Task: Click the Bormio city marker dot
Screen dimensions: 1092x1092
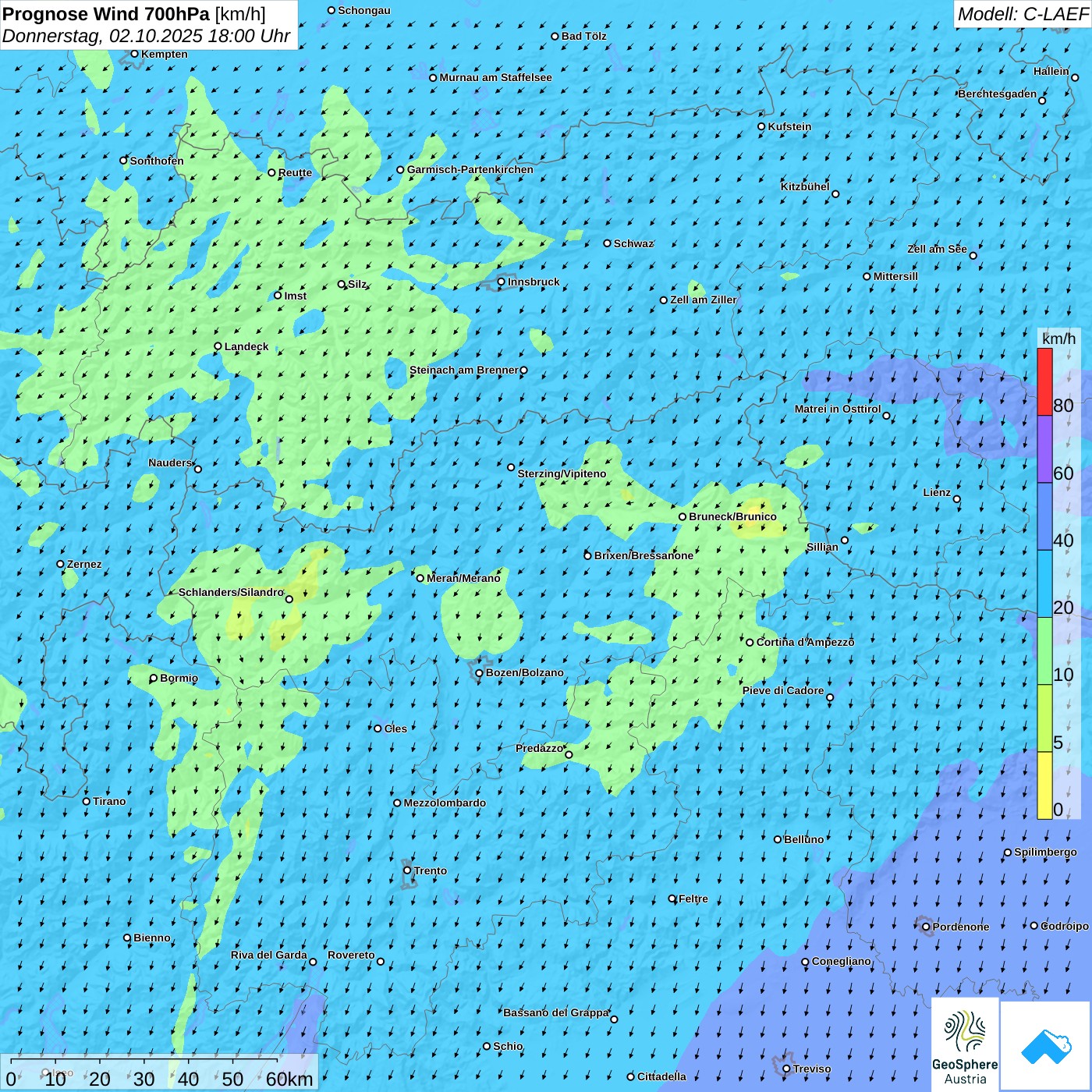Action: (154, 679)
